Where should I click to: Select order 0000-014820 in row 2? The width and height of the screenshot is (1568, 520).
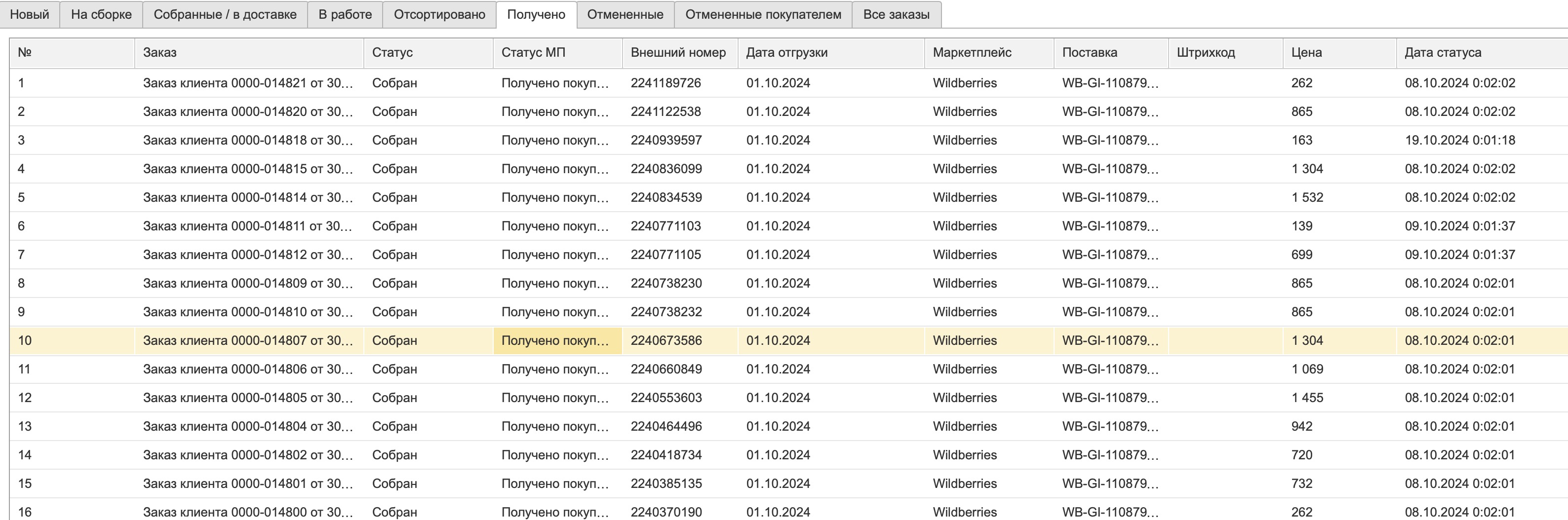pyautogui.click(x=249, y=112)
